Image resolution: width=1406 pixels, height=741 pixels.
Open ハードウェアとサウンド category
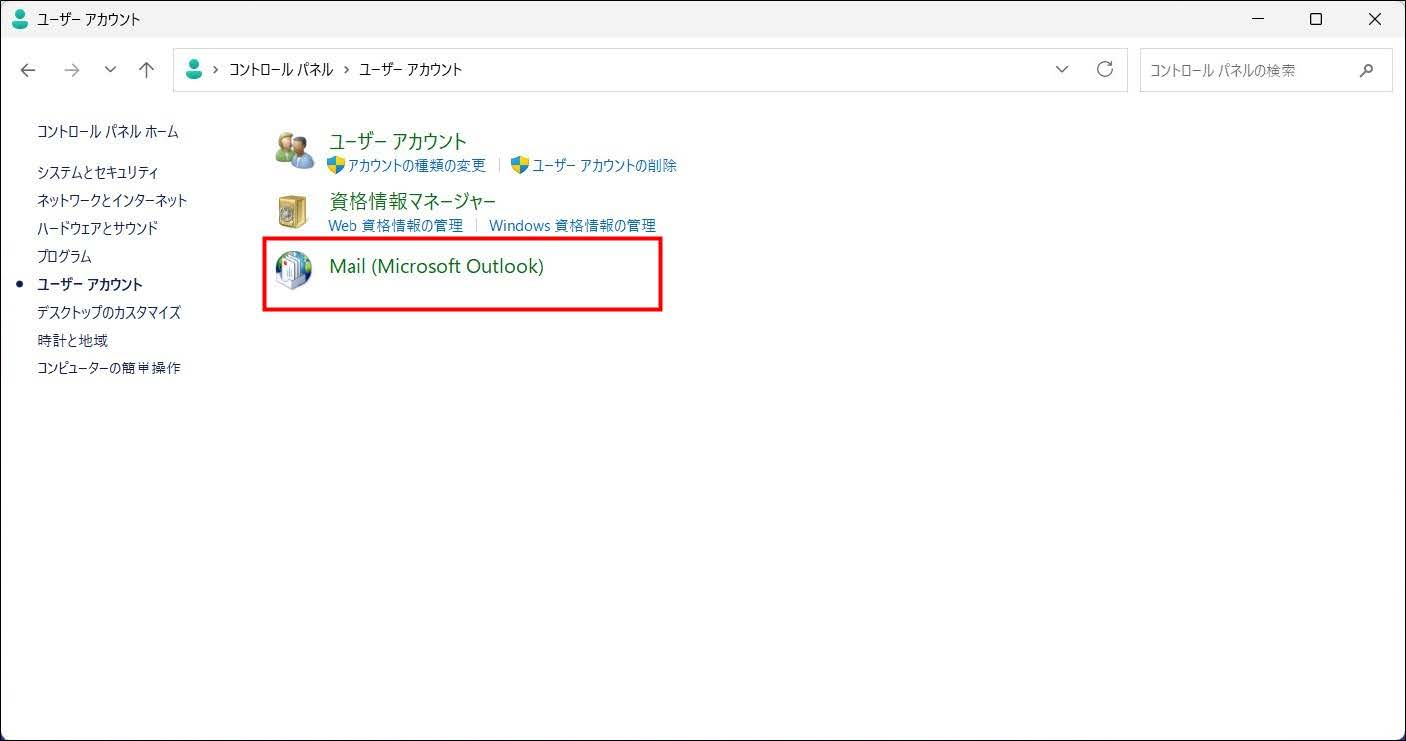[x=98, y=229]
